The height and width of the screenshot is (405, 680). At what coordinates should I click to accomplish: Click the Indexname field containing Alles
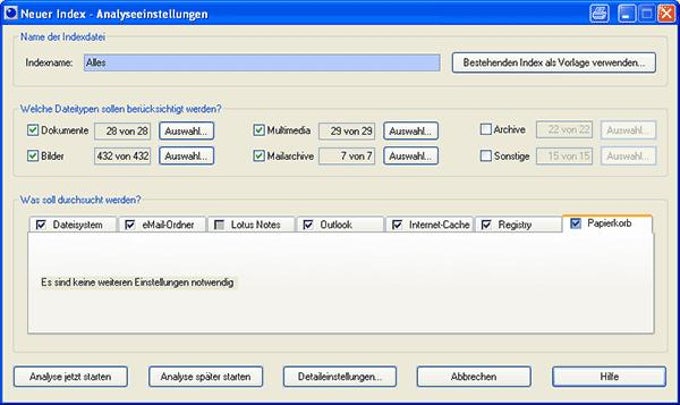[262, 63]
